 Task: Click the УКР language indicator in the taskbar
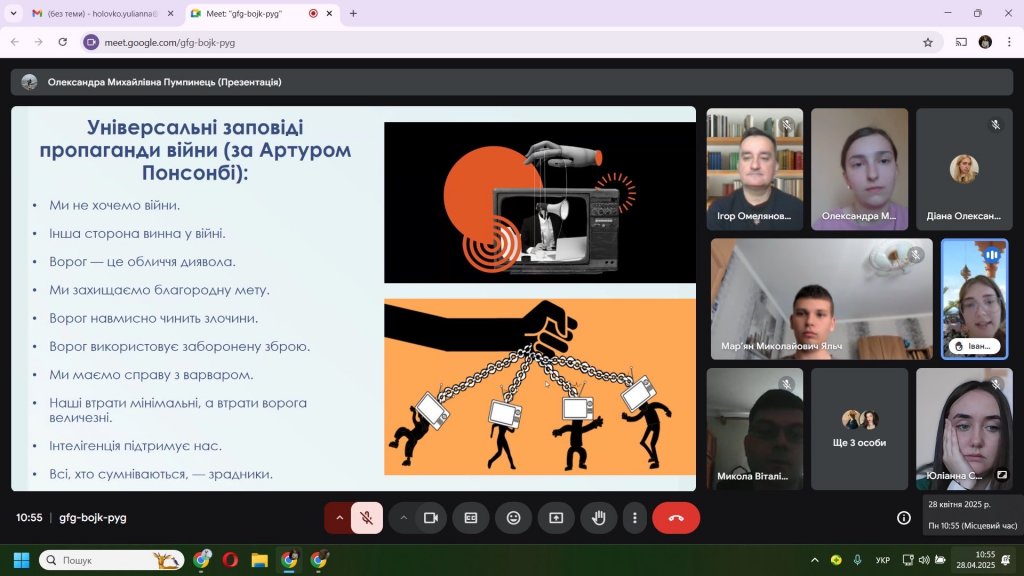pos(882,560)
